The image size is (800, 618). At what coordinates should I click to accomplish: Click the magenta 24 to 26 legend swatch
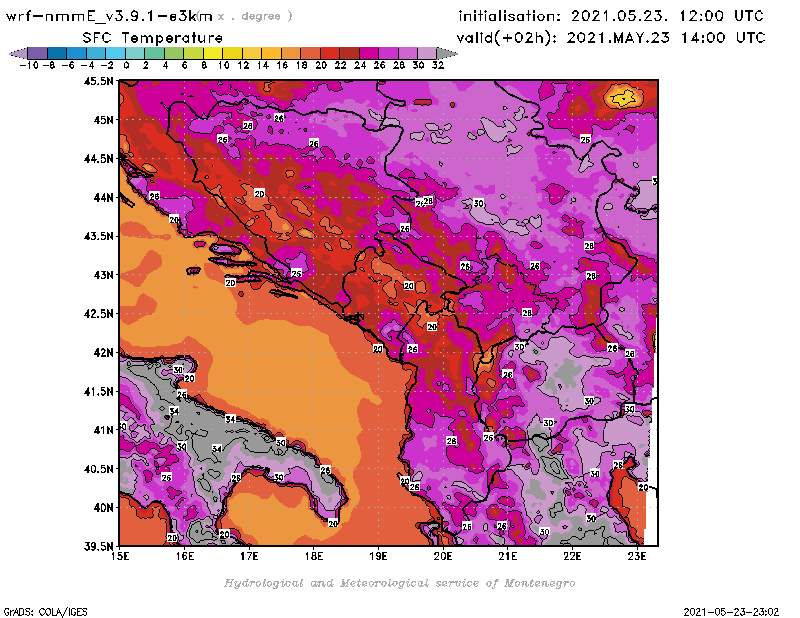point(369,53)
